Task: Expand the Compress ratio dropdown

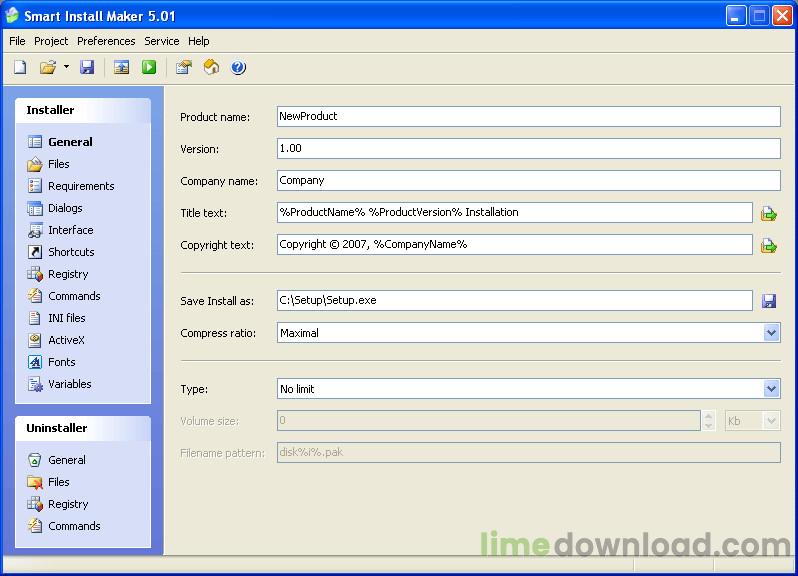Action: click(771, 333)
